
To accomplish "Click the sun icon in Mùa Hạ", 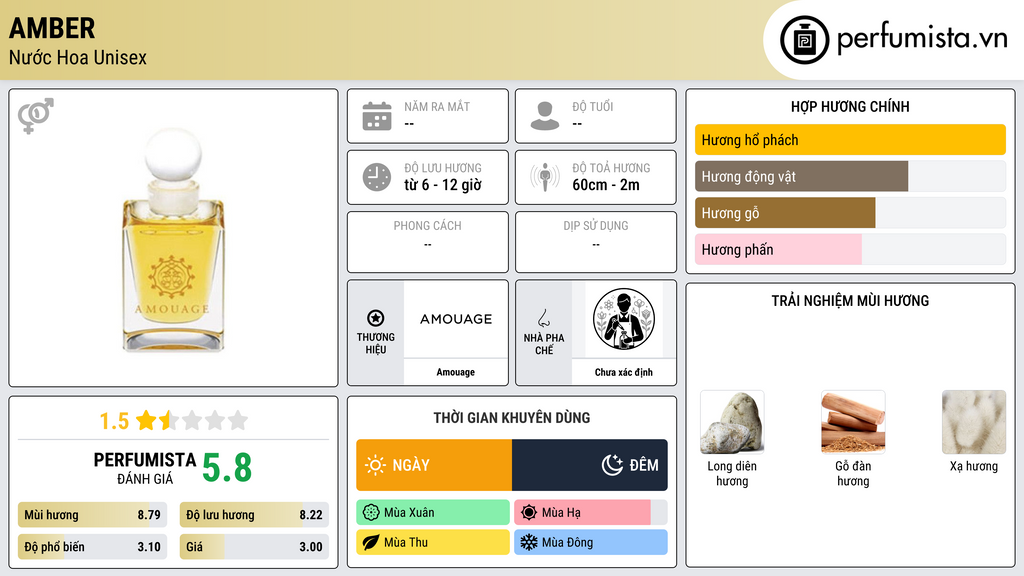I will (529, 513).
